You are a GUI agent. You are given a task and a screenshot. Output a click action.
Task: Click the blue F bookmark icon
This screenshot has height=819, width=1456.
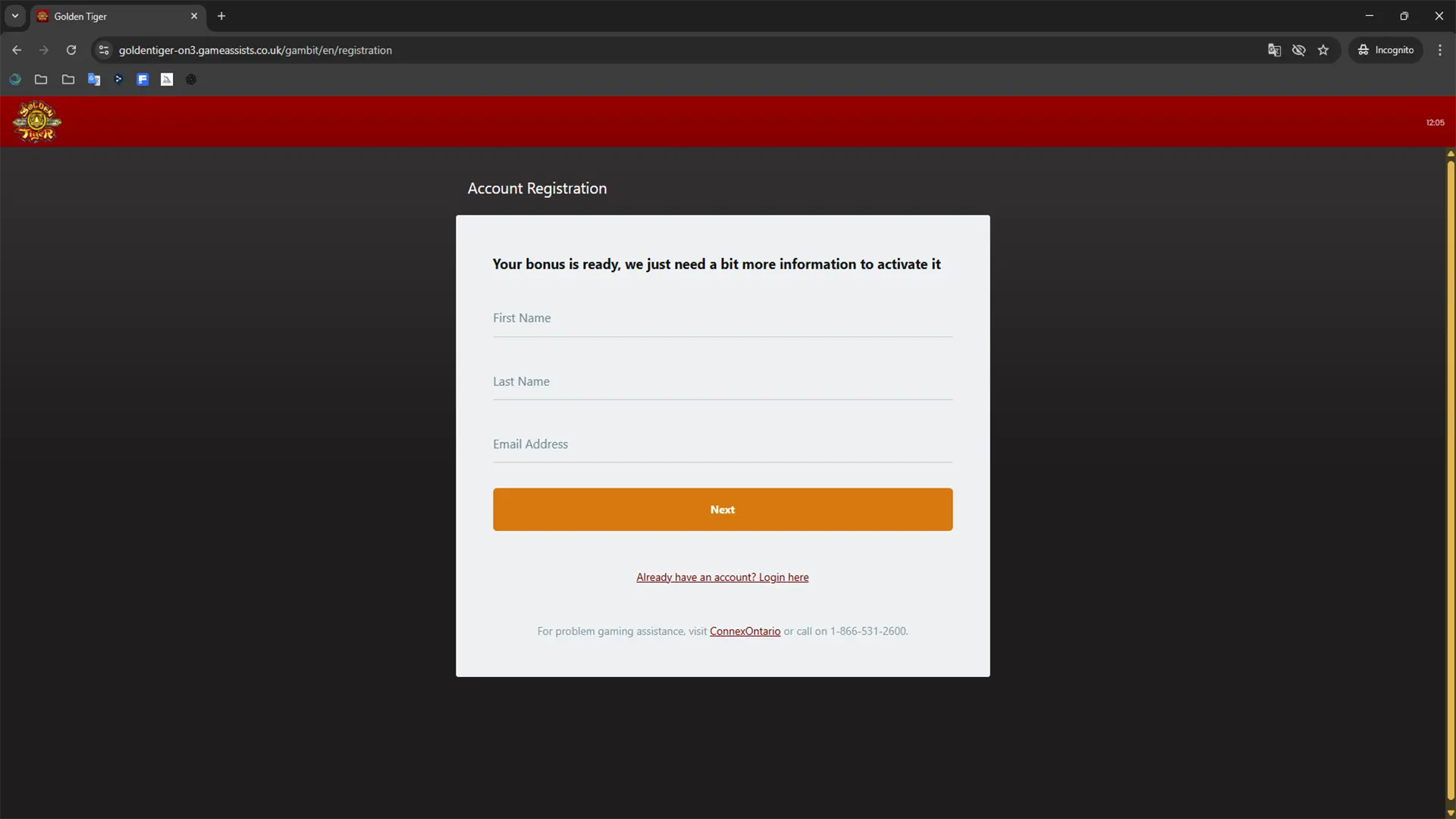click(x=143, y=80)
